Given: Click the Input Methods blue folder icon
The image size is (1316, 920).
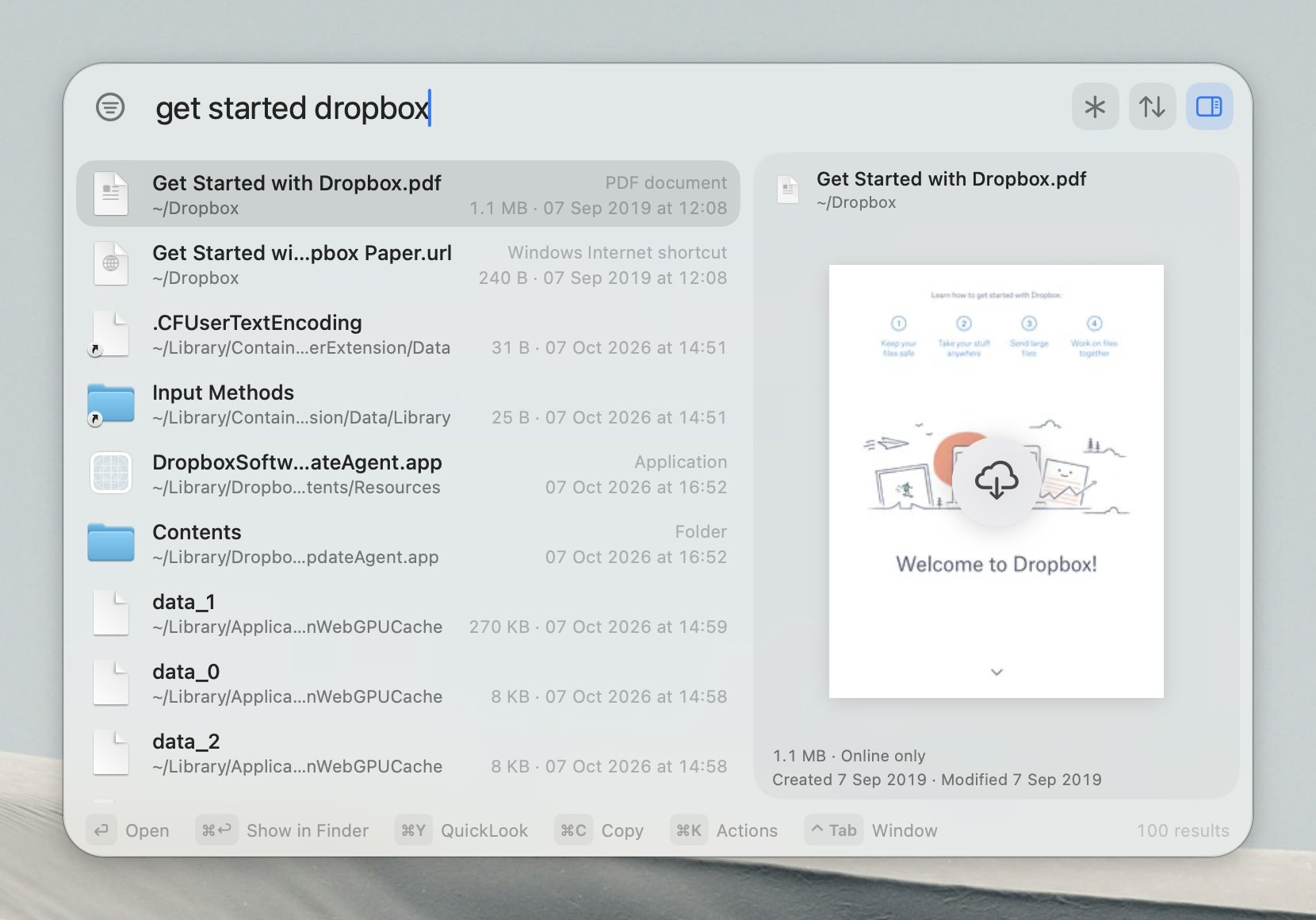Looking at the screenshot, I should 110,404.
